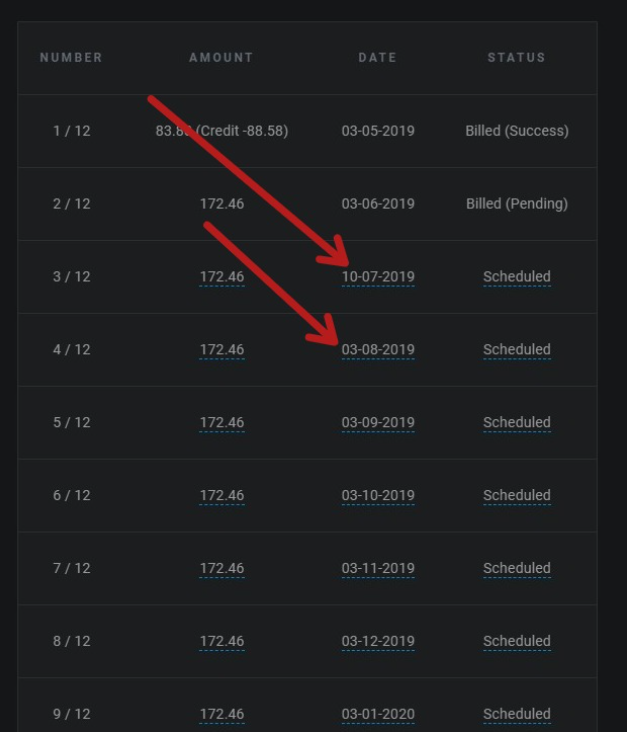Select the 03-10-2019 date link
Image resolution: width=627 pixels, height=732 pixels.
click(x=378, y=495)
